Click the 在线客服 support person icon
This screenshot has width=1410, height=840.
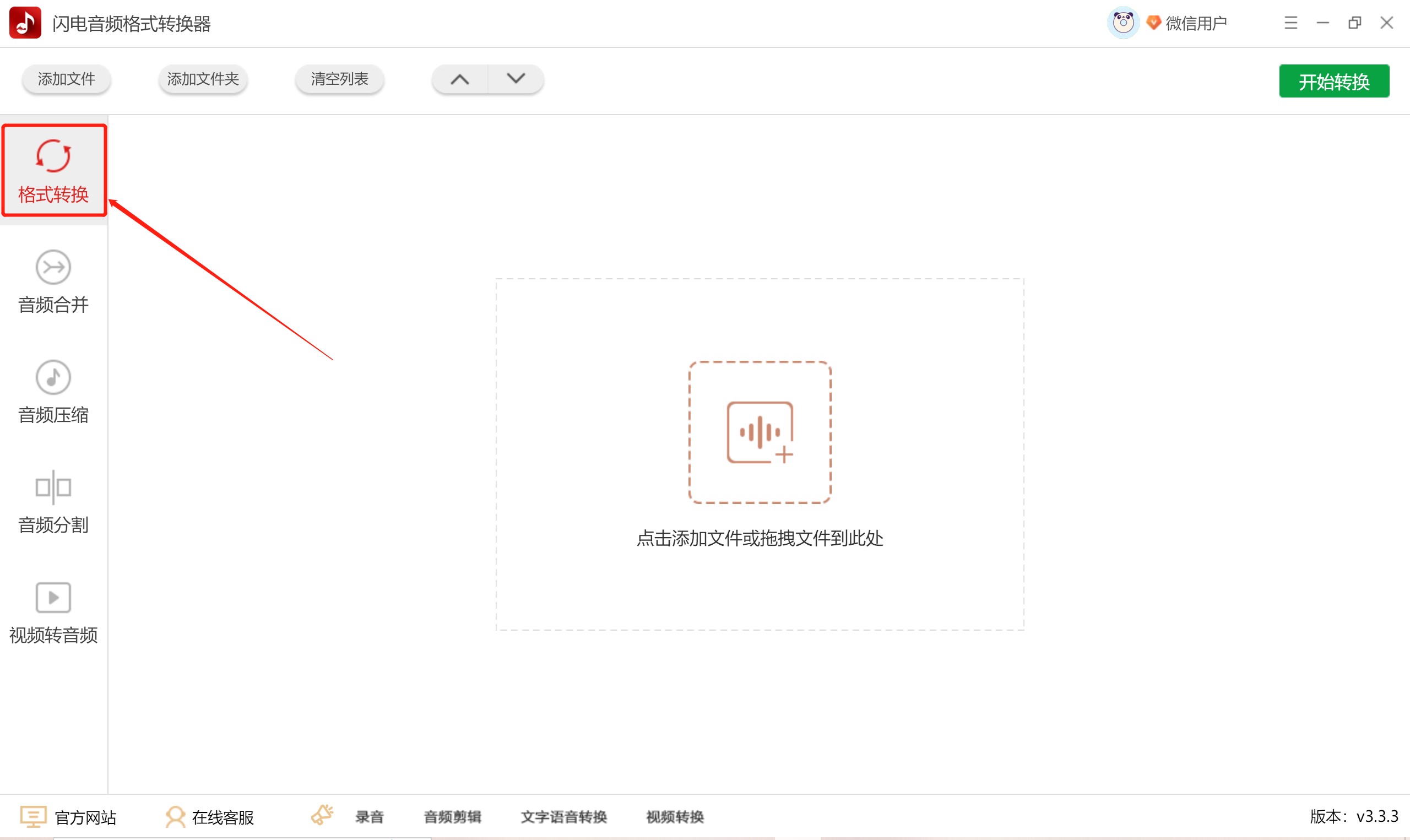(175, 817)
